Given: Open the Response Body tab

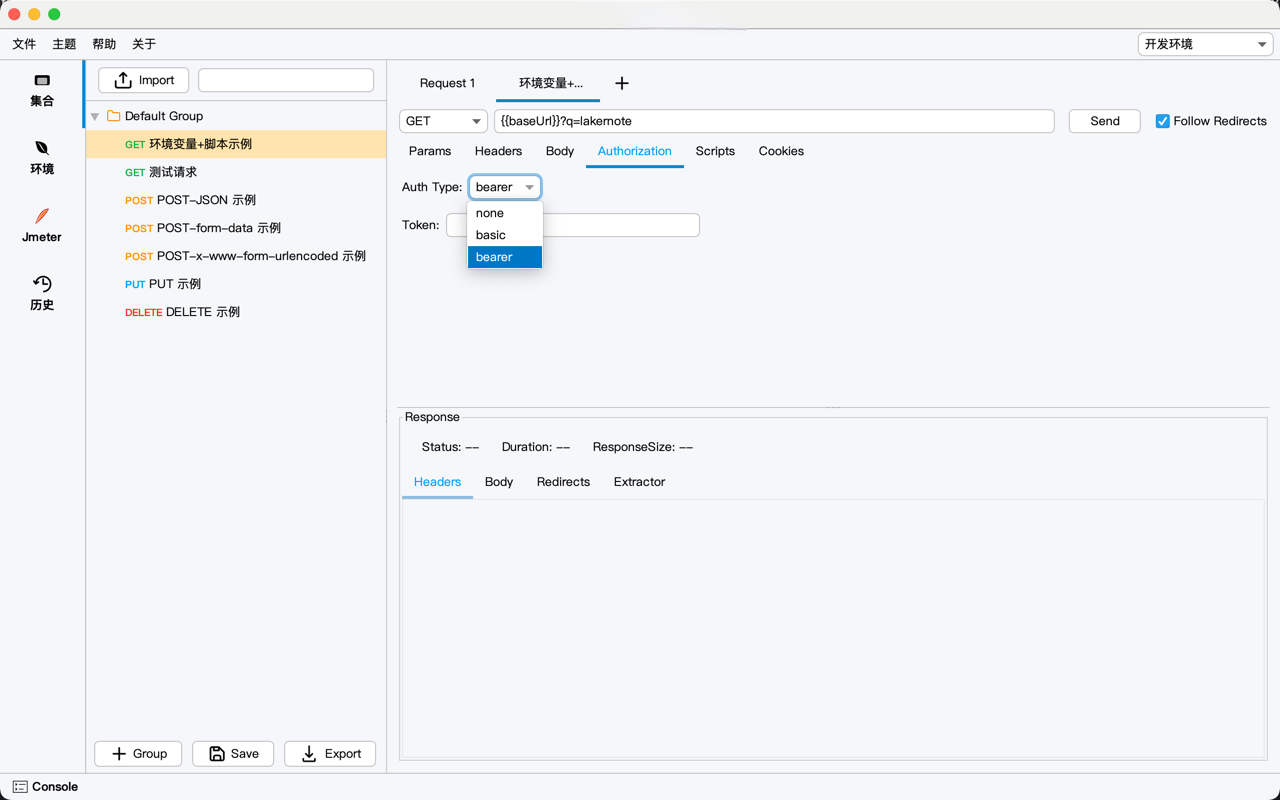Looking at the screenshot, I should click(499, 482).
